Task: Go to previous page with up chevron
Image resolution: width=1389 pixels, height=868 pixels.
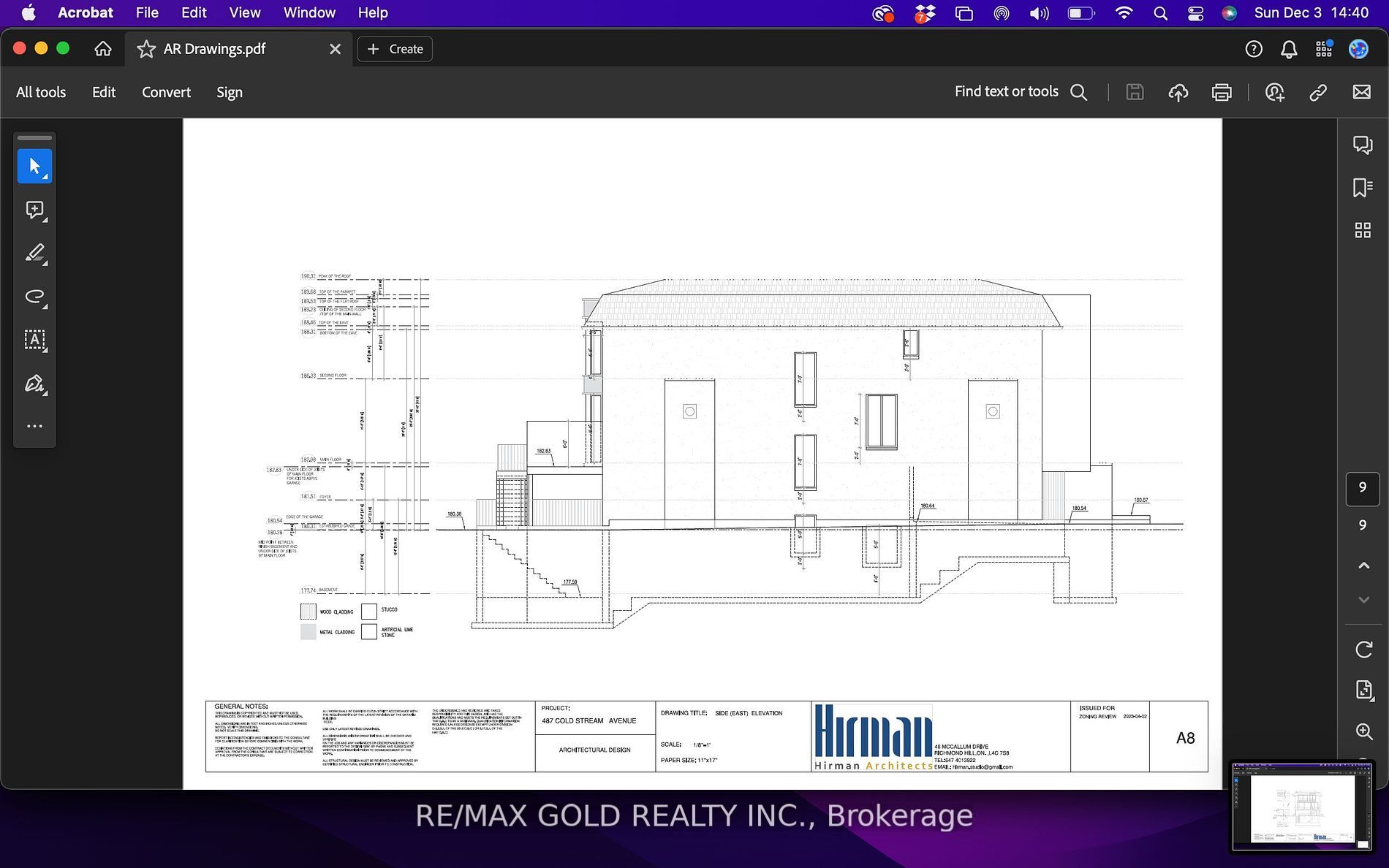Action: point(1363,565)
